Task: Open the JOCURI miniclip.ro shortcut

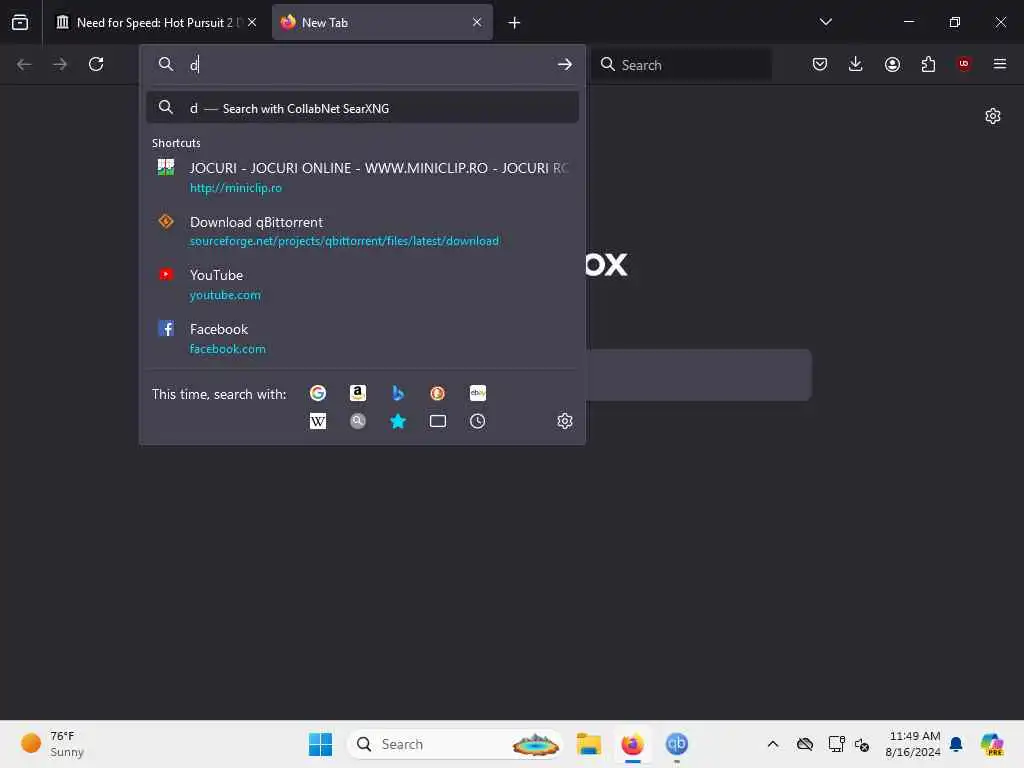Action: pyautogui.click(x=362, y=178)
